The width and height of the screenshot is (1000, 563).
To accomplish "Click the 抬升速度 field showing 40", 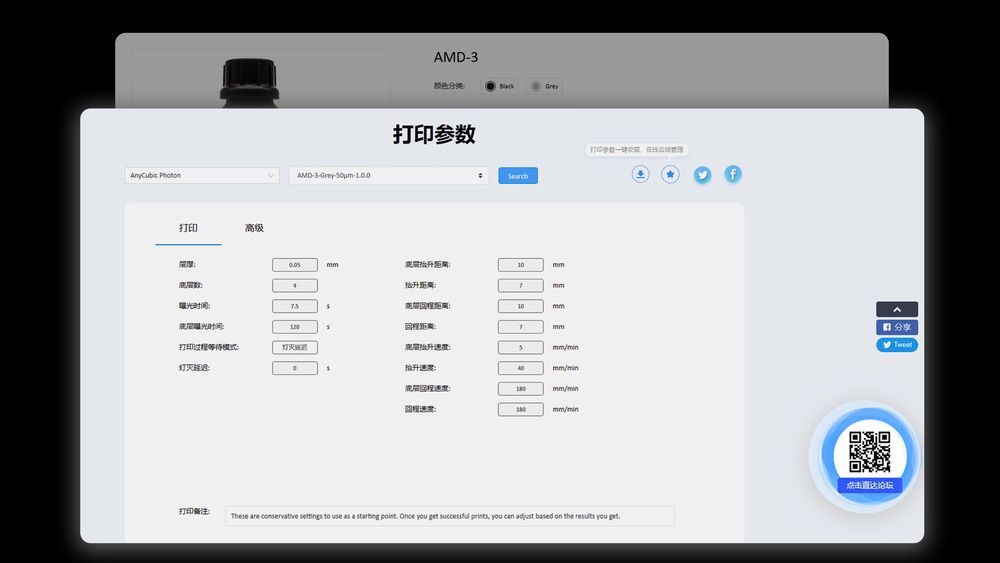I will point(520,368).
